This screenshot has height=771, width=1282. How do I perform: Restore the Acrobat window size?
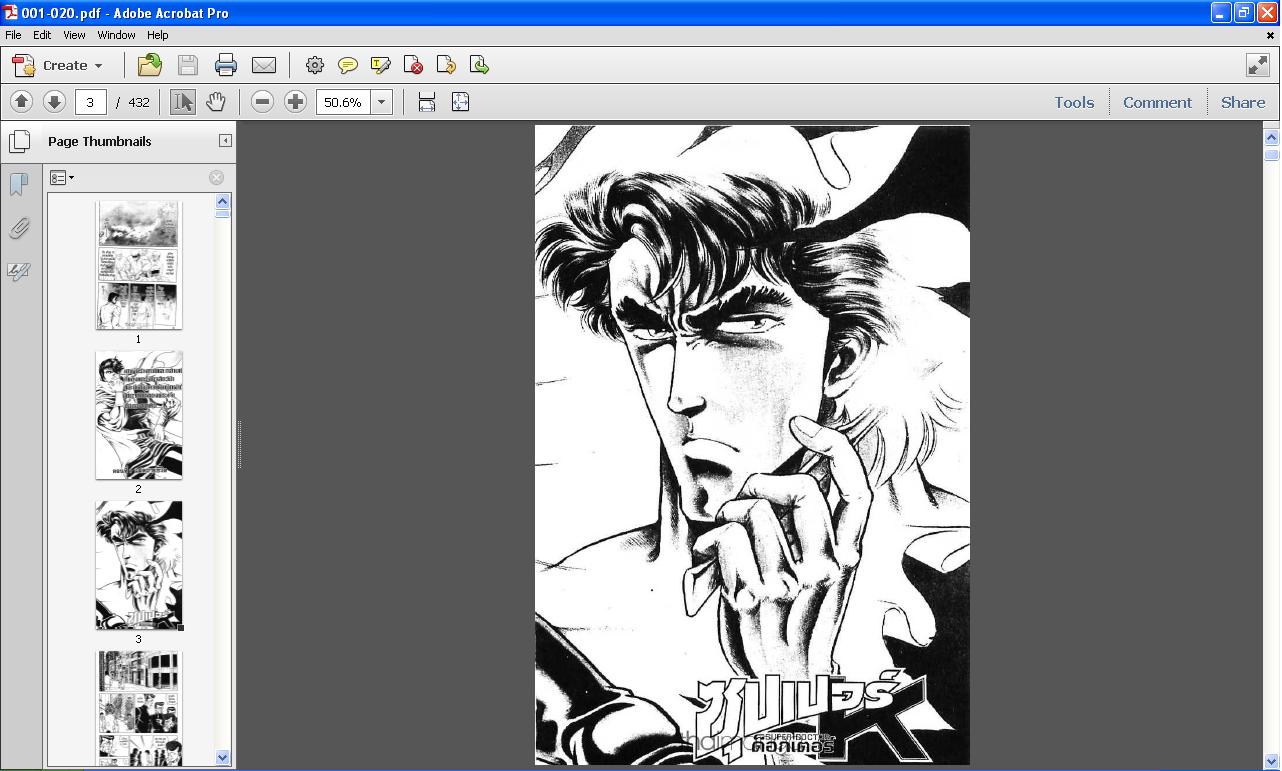tap(1244, 12)
